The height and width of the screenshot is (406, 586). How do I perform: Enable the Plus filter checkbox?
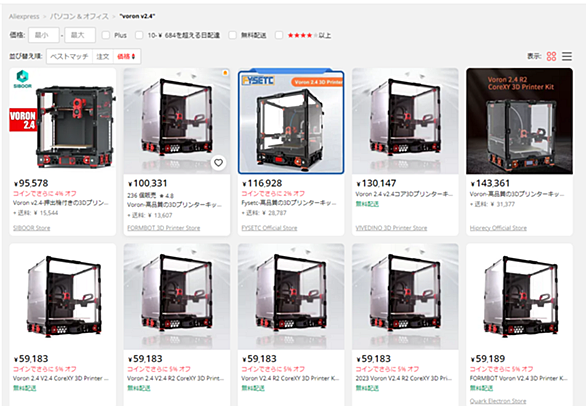pyautogui.click(x=106, y=35)
